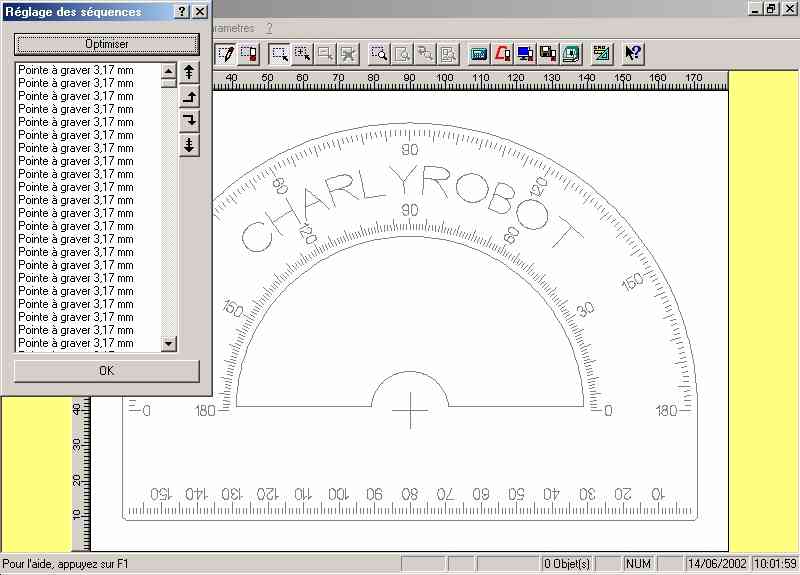This screenshot has width=800, height=575.
Task: Click the red parallelogram material icon
Action: [x=502, y=54]
